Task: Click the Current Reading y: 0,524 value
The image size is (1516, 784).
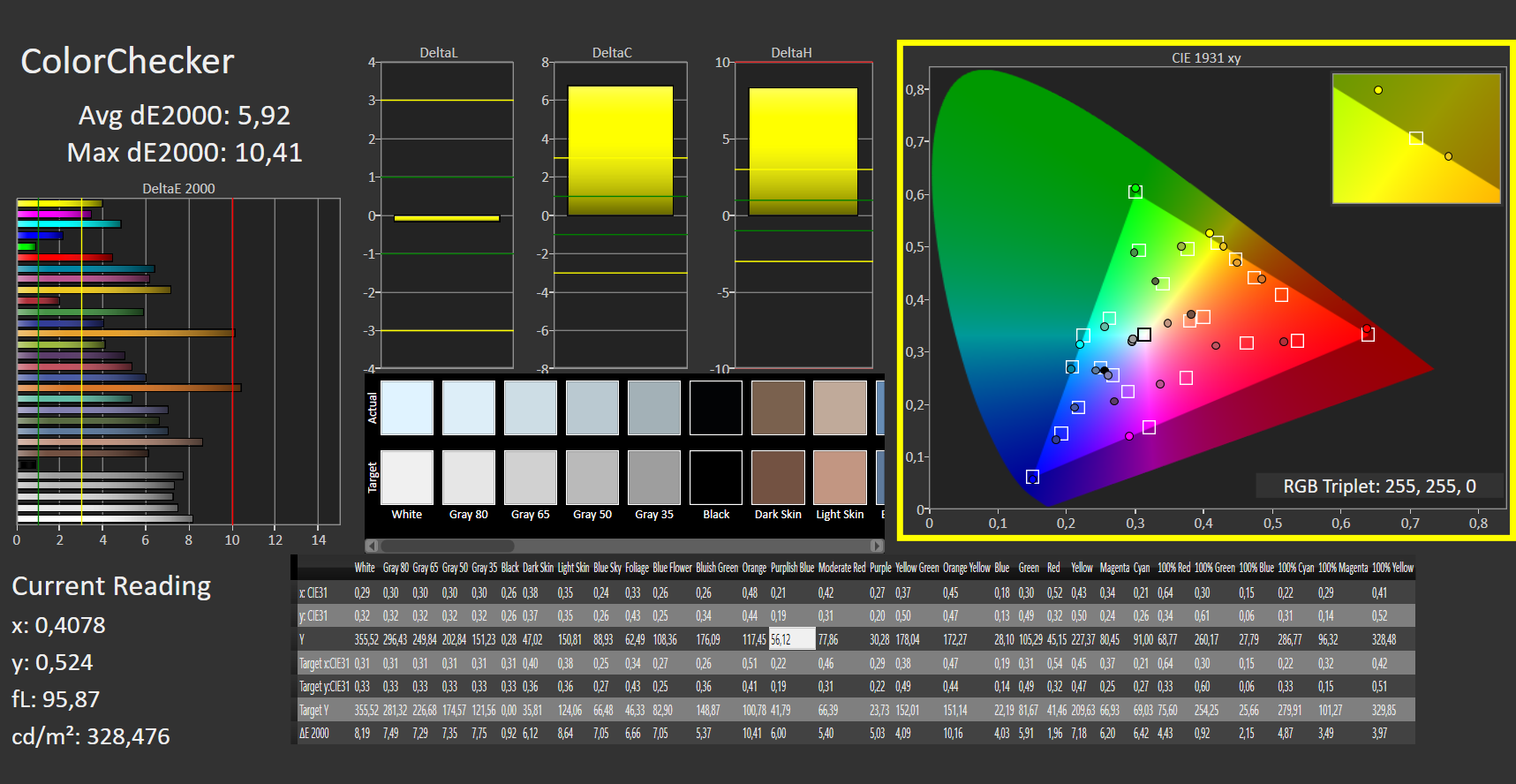Action: tap(52, 662)
